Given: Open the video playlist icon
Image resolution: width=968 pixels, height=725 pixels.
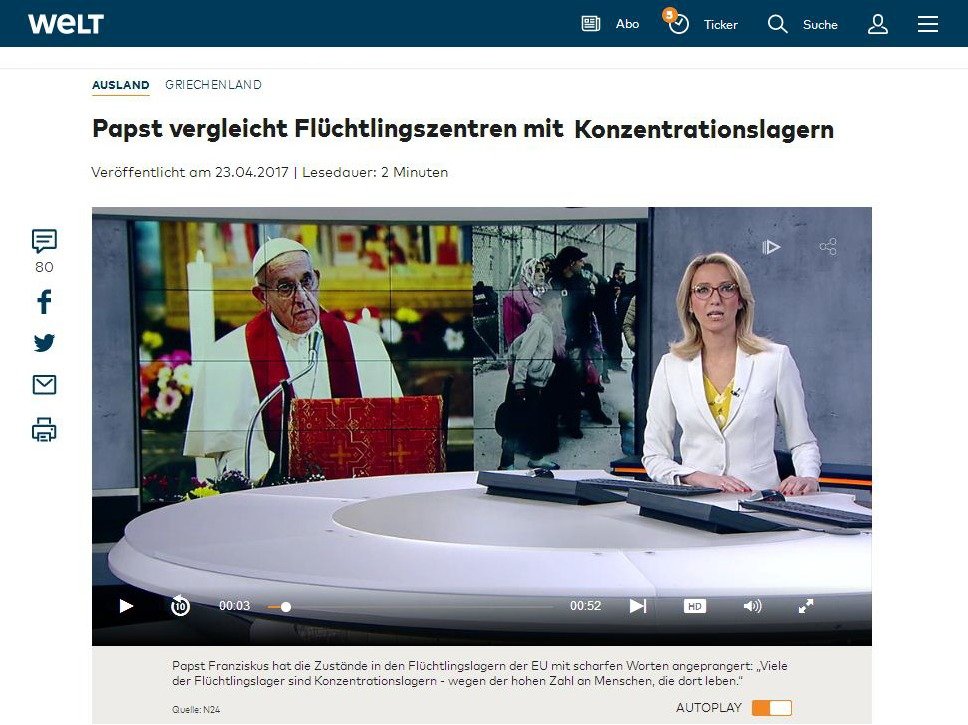Looking at the screenshot, I should point(771,247).
